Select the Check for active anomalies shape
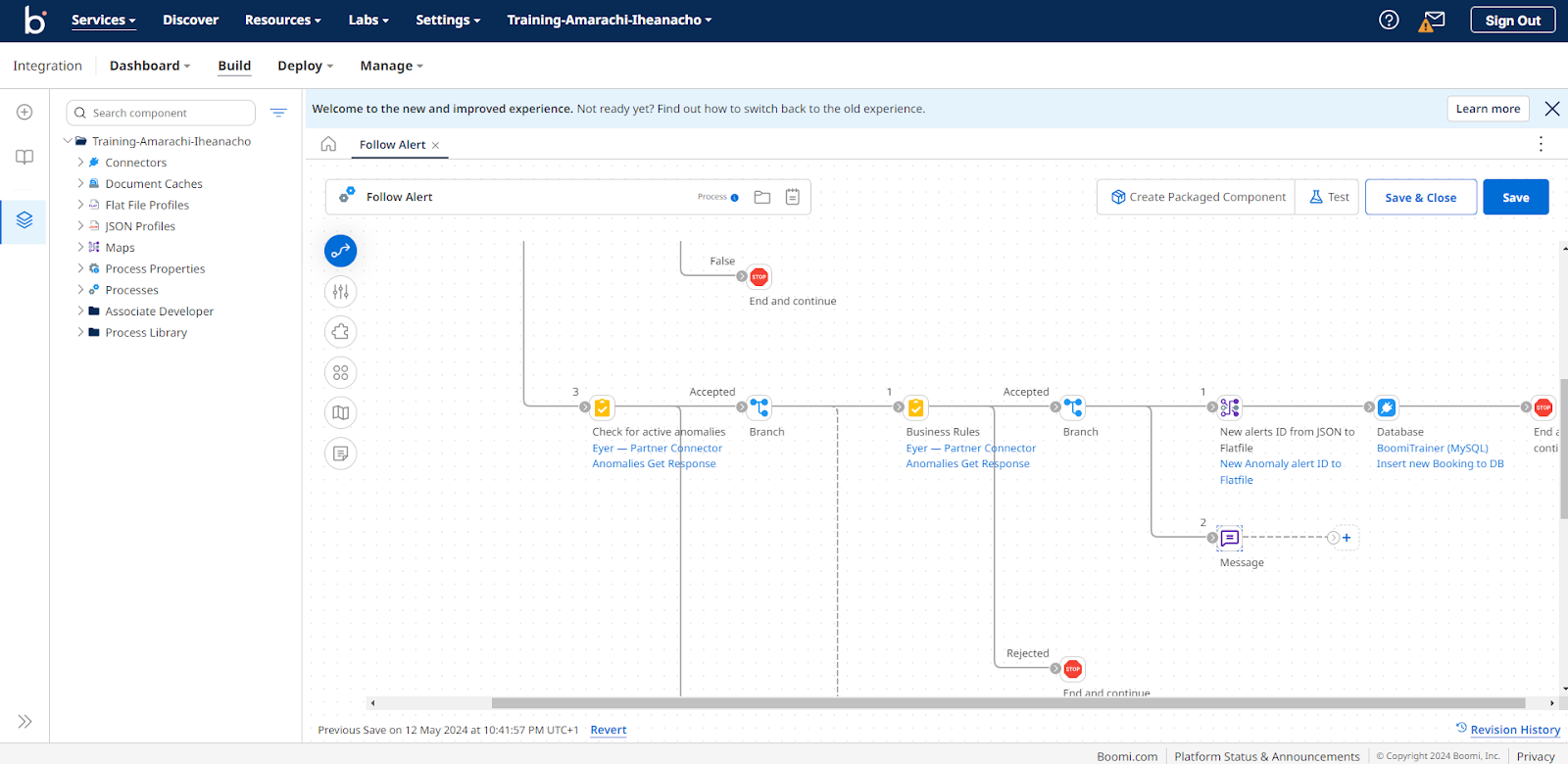Viewport: 1568px width, 764px height. [603, 407]
